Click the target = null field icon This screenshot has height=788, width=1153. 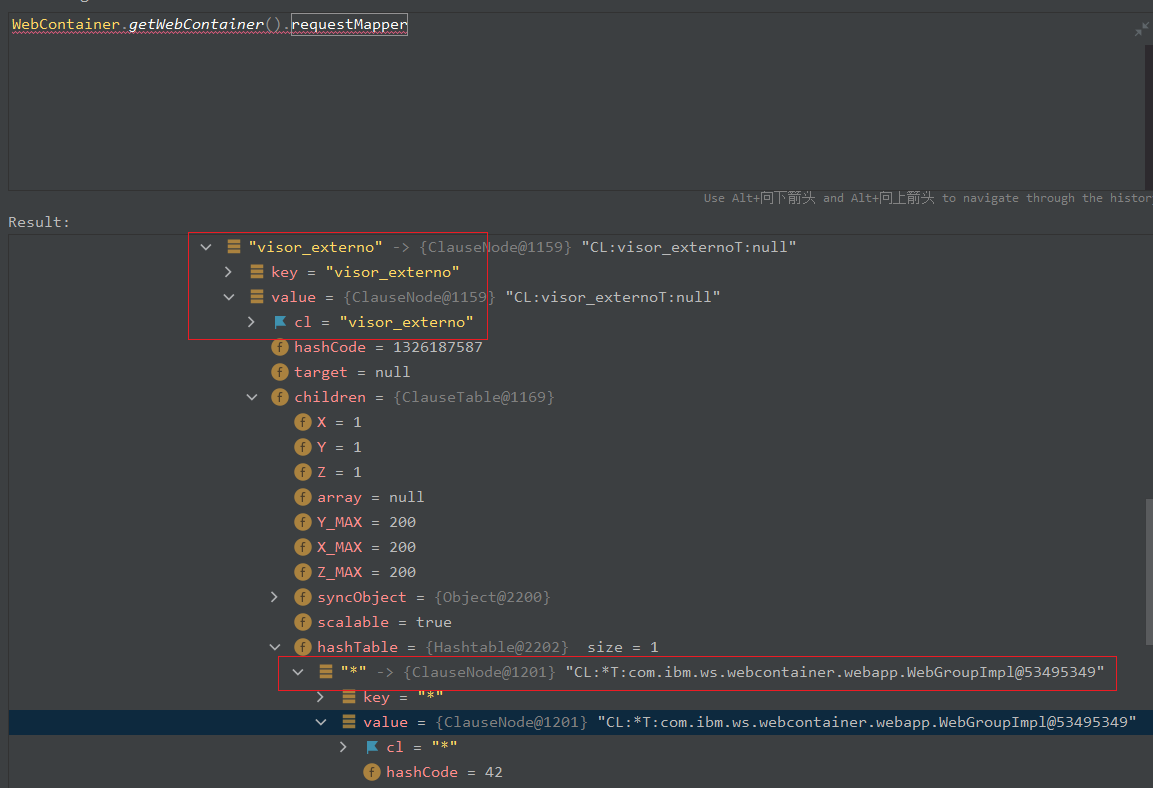pos(279,372)
